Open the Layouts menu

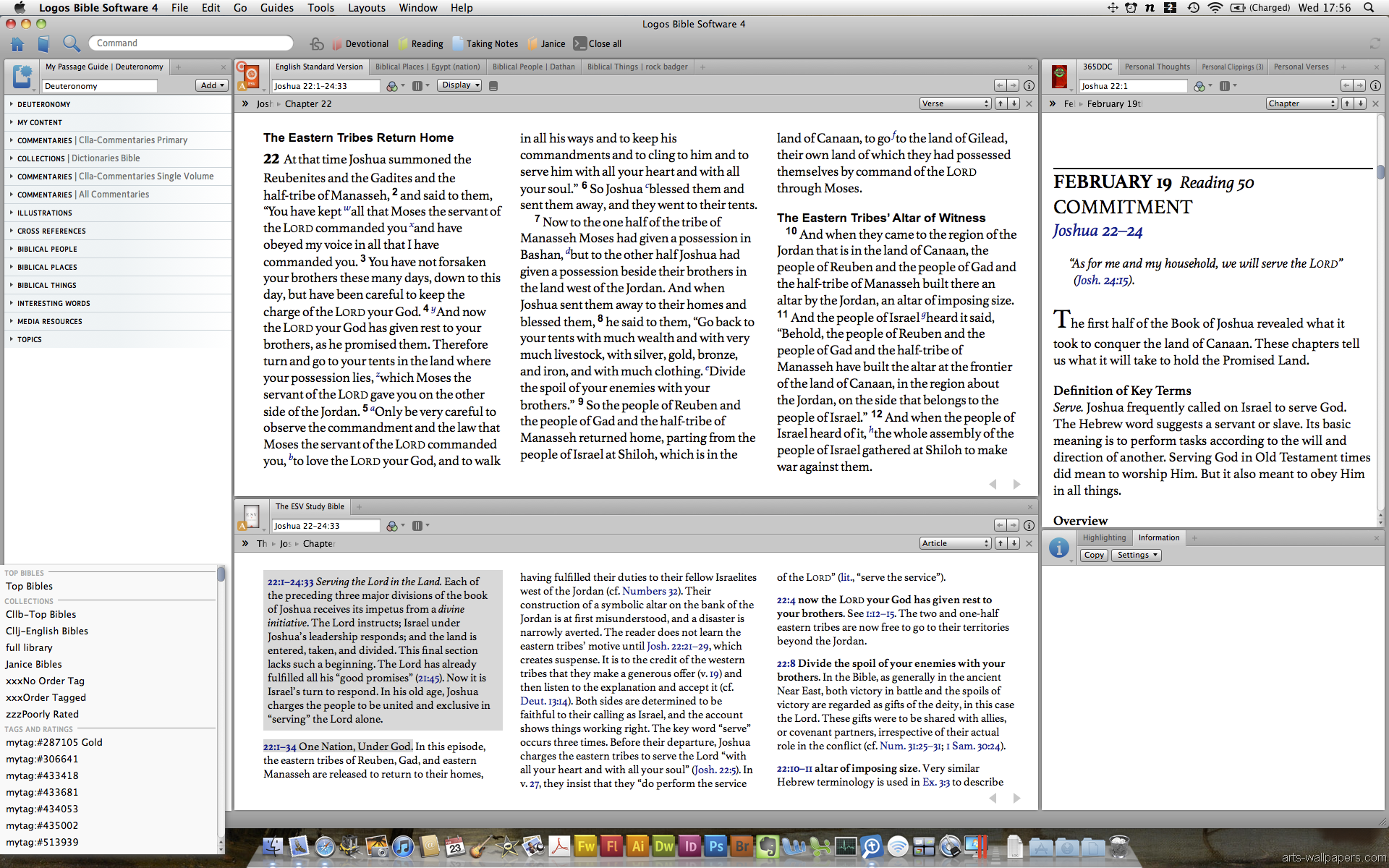click(x=366, y=8)
